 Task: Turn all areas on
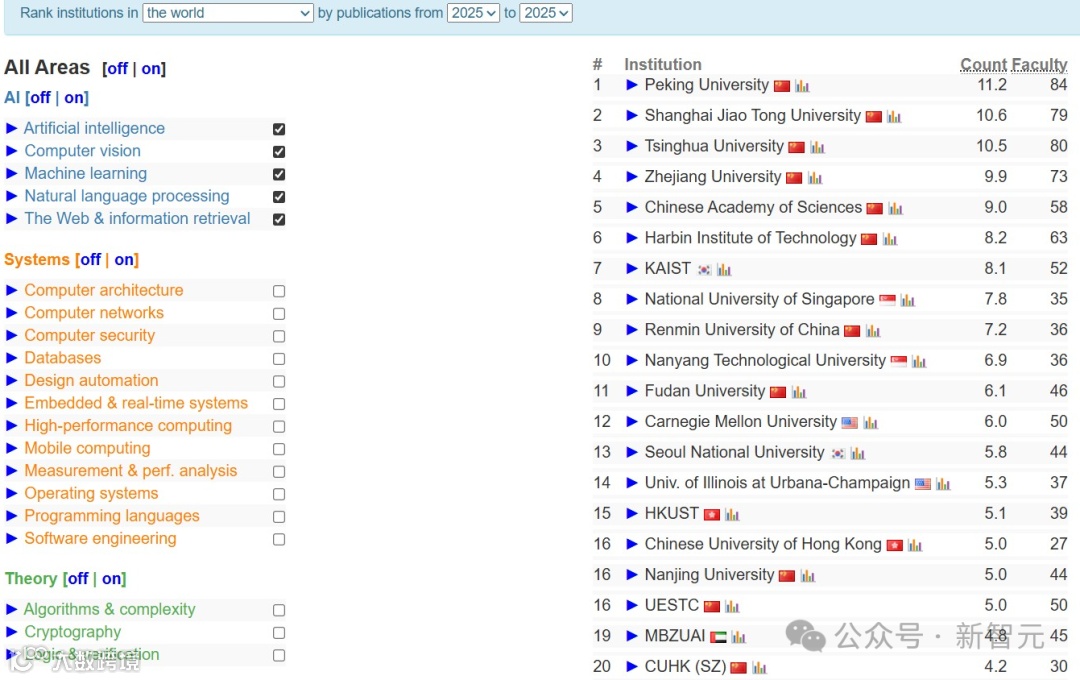tap(151, 68)
